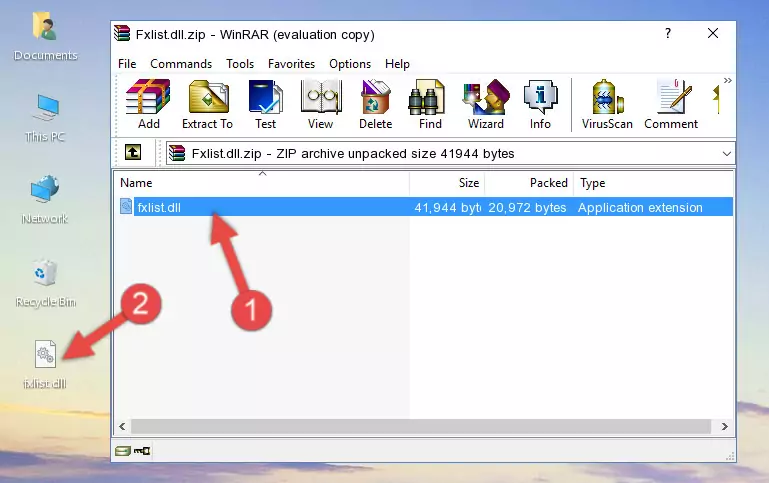Open the Tools menu
Screen dimensions: 769x483
click(x=240, y=64)
